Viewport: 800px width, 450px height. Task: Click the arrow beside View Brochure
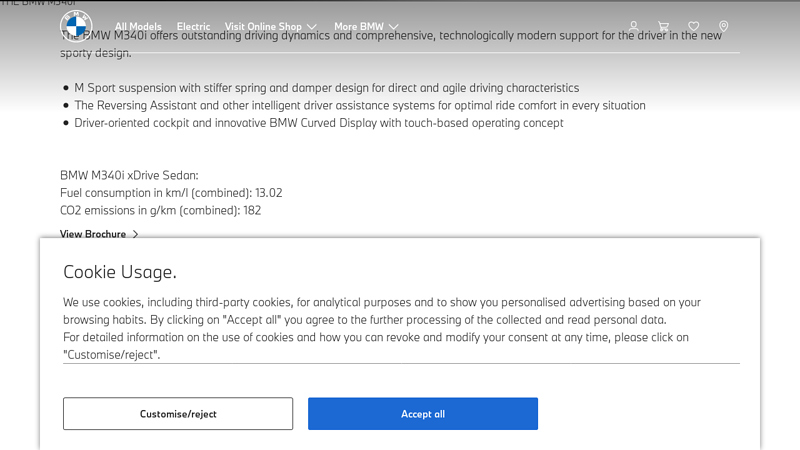click(135, 234)
